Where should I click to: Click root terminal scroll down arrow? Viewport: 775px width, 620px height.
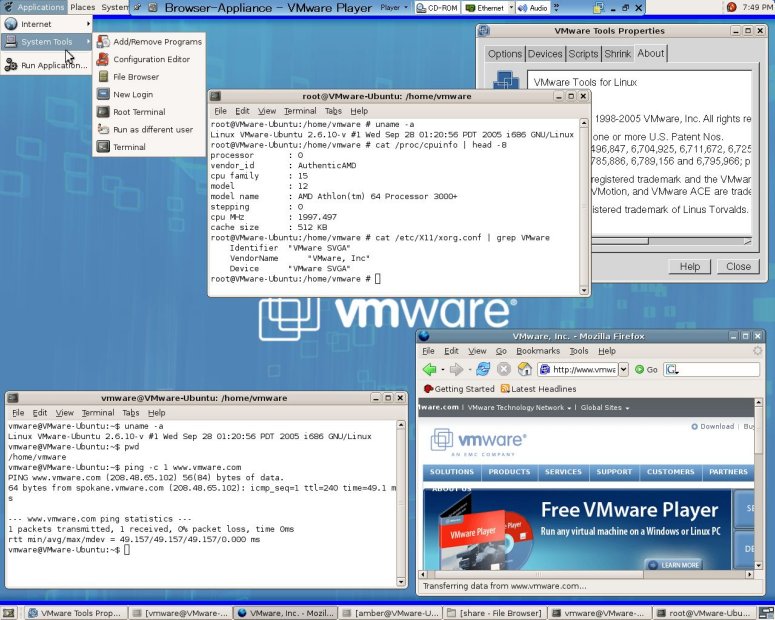tap(584, 290)
